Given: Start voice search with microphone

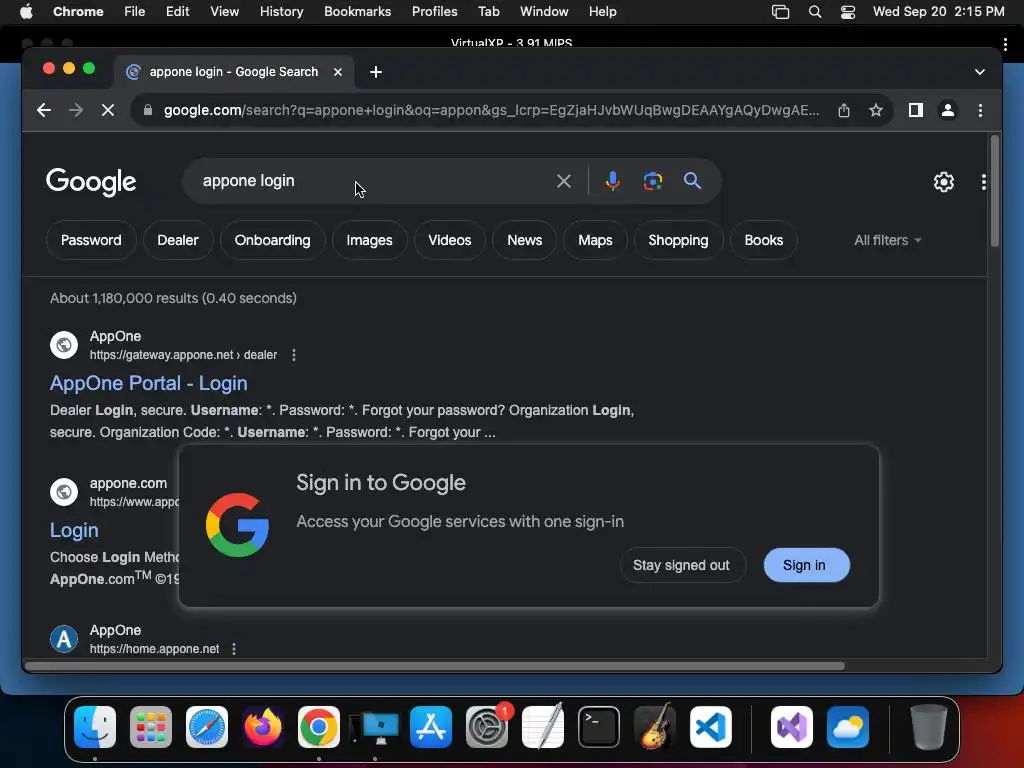Looking at the screenshot, I should [x=613, y=181].
